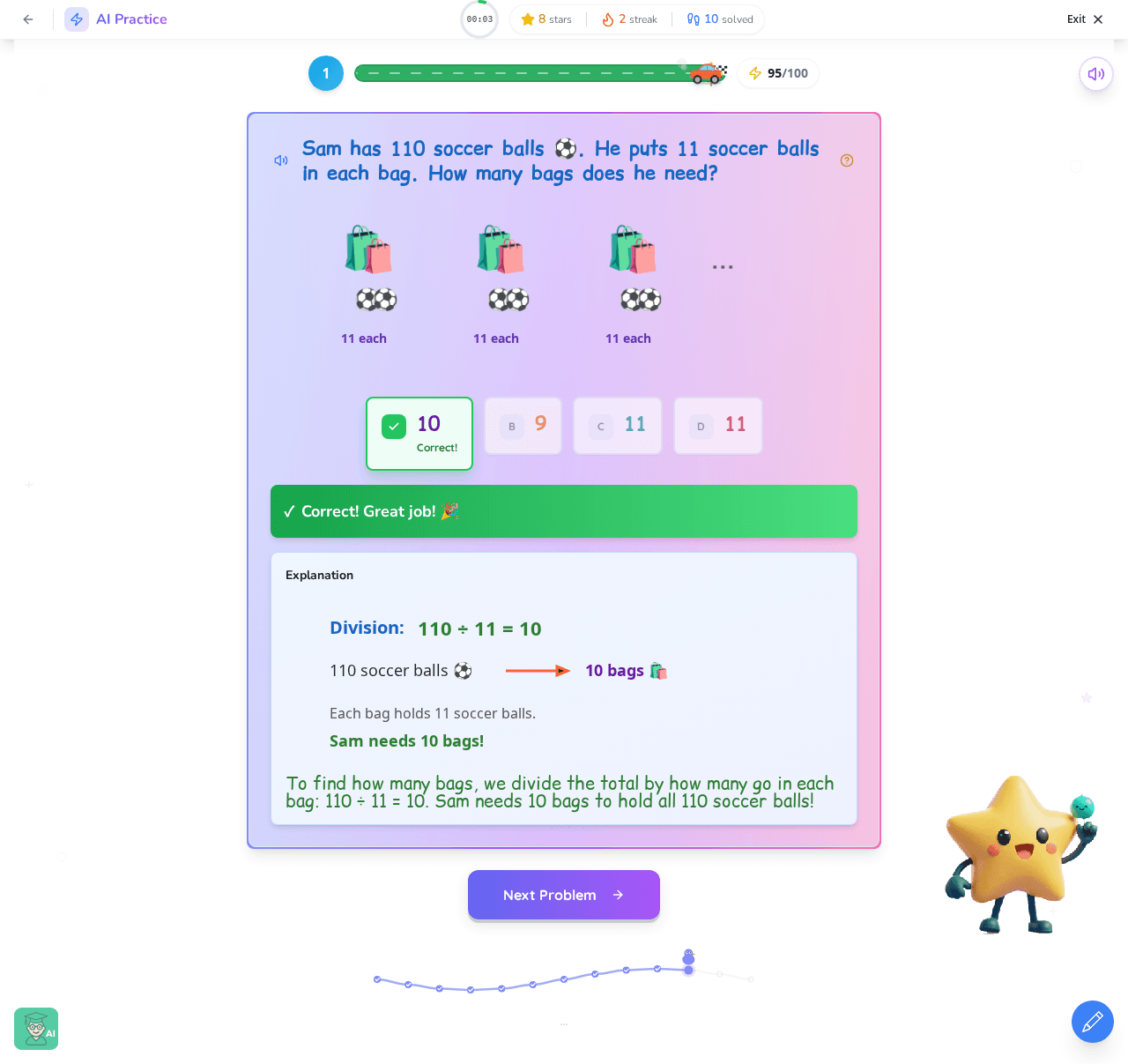Click the third shopping bags image

[x=633, y=249]
